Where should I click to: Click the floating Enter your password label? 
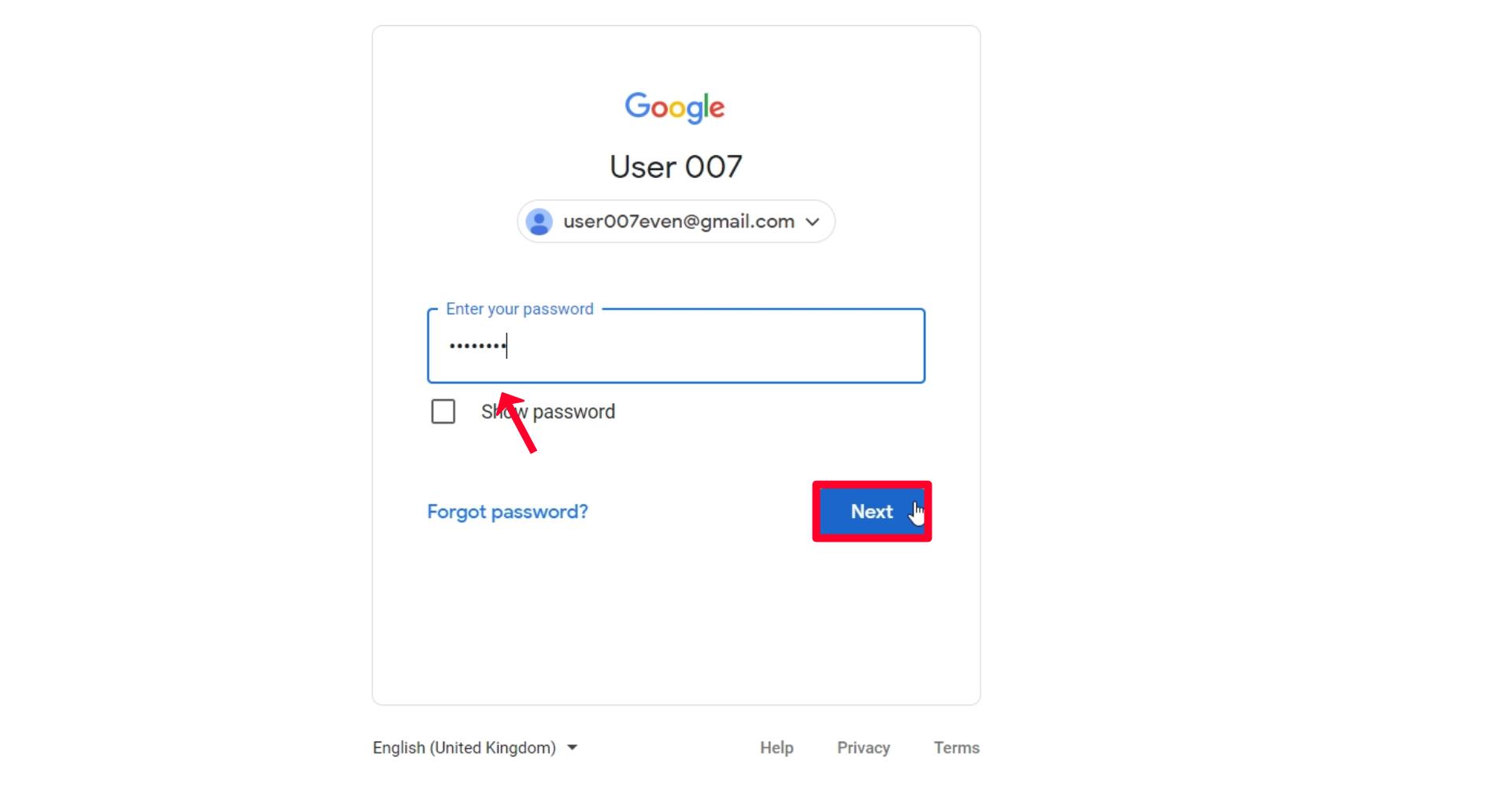coord(520,309)
